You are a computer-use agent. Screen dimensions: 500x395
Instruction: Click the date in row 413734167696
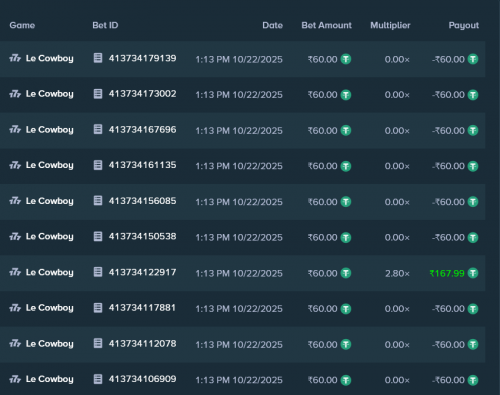[239, 130]
